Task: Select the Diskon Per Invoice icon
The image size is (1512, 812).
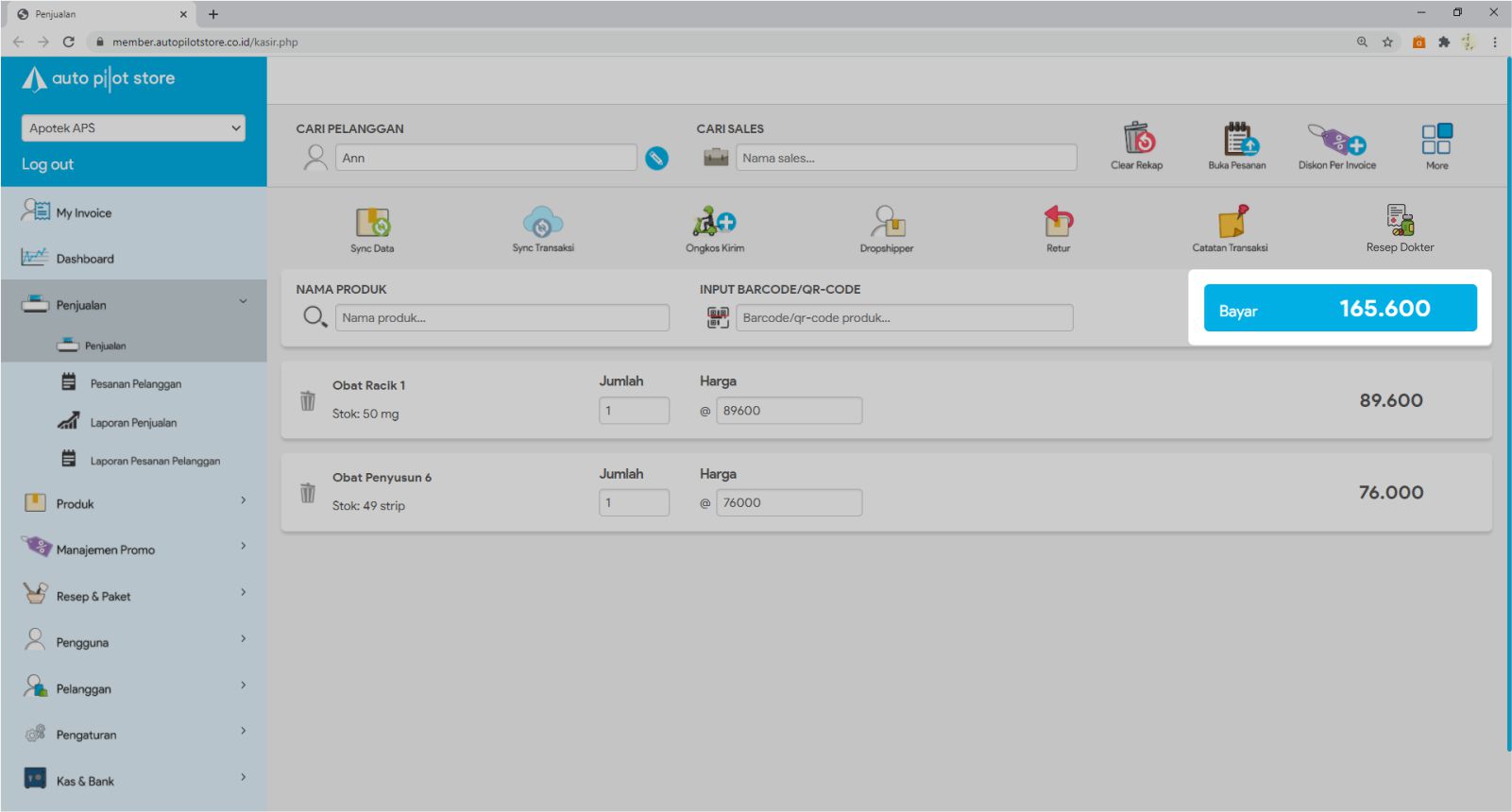Action: pyautogui.click(x=1336, y=140)
